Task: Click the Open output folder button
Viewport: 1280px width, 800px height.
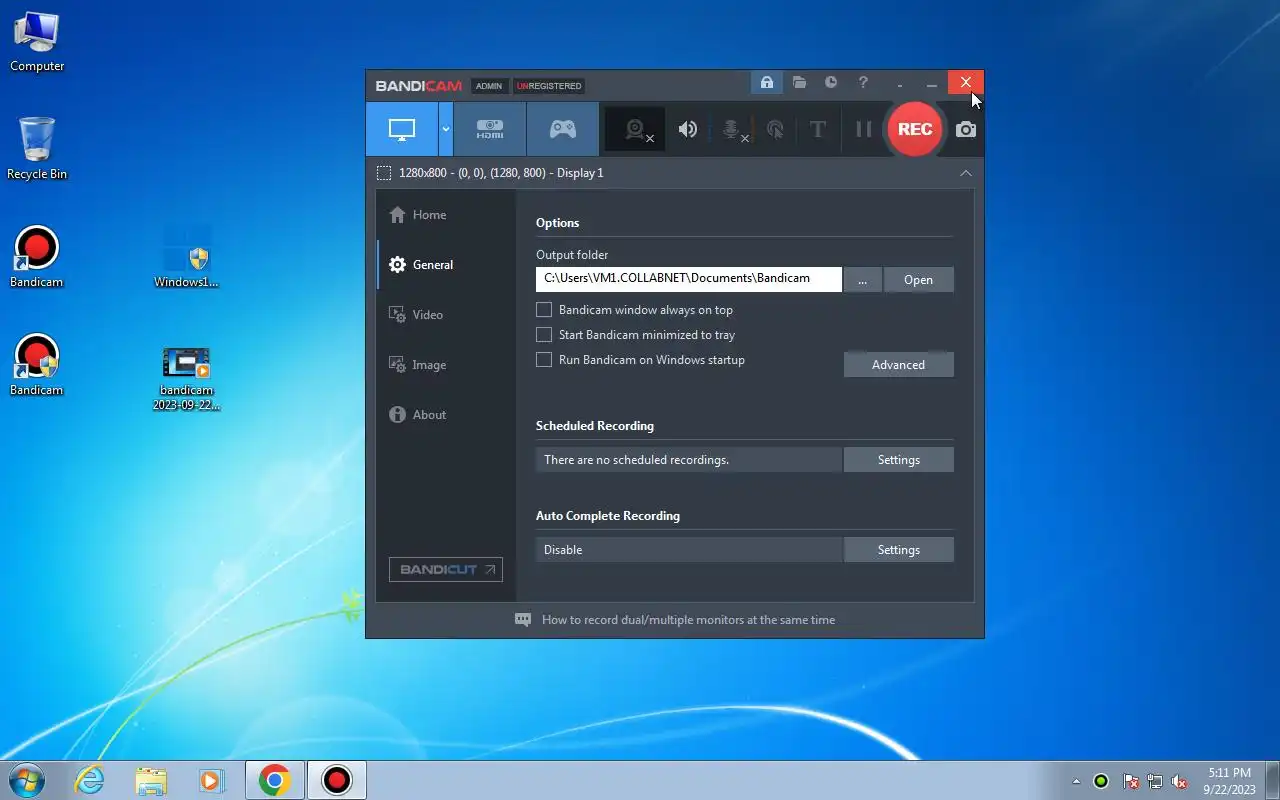Action: 918,280
